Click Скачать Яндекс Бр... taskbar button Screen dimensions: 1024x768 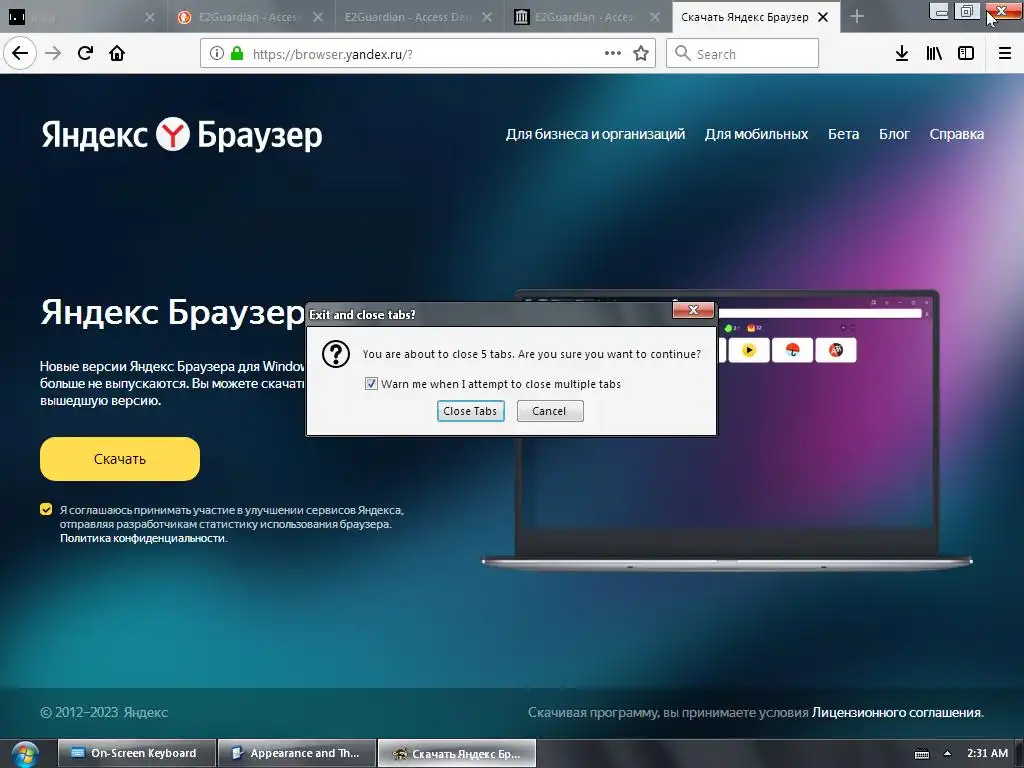click(457, 753)
